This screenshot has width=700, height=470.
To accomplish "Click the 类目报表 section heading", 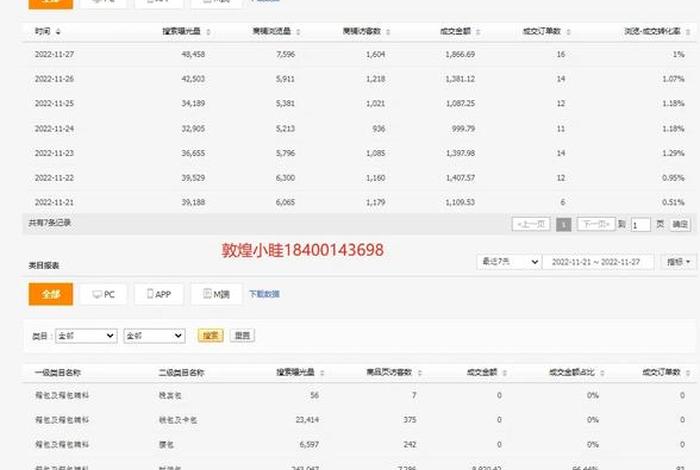I will (x=44, y=266).
